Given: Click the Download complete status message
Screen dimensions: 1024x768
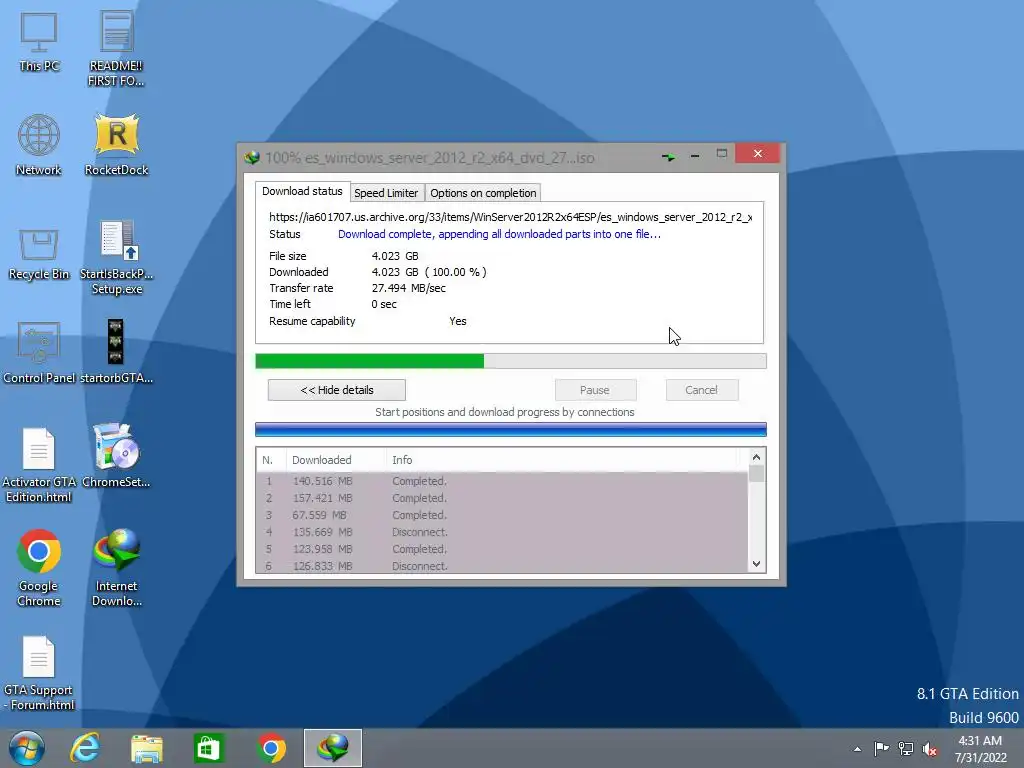Looking at the screenshot, I should 499,234.
